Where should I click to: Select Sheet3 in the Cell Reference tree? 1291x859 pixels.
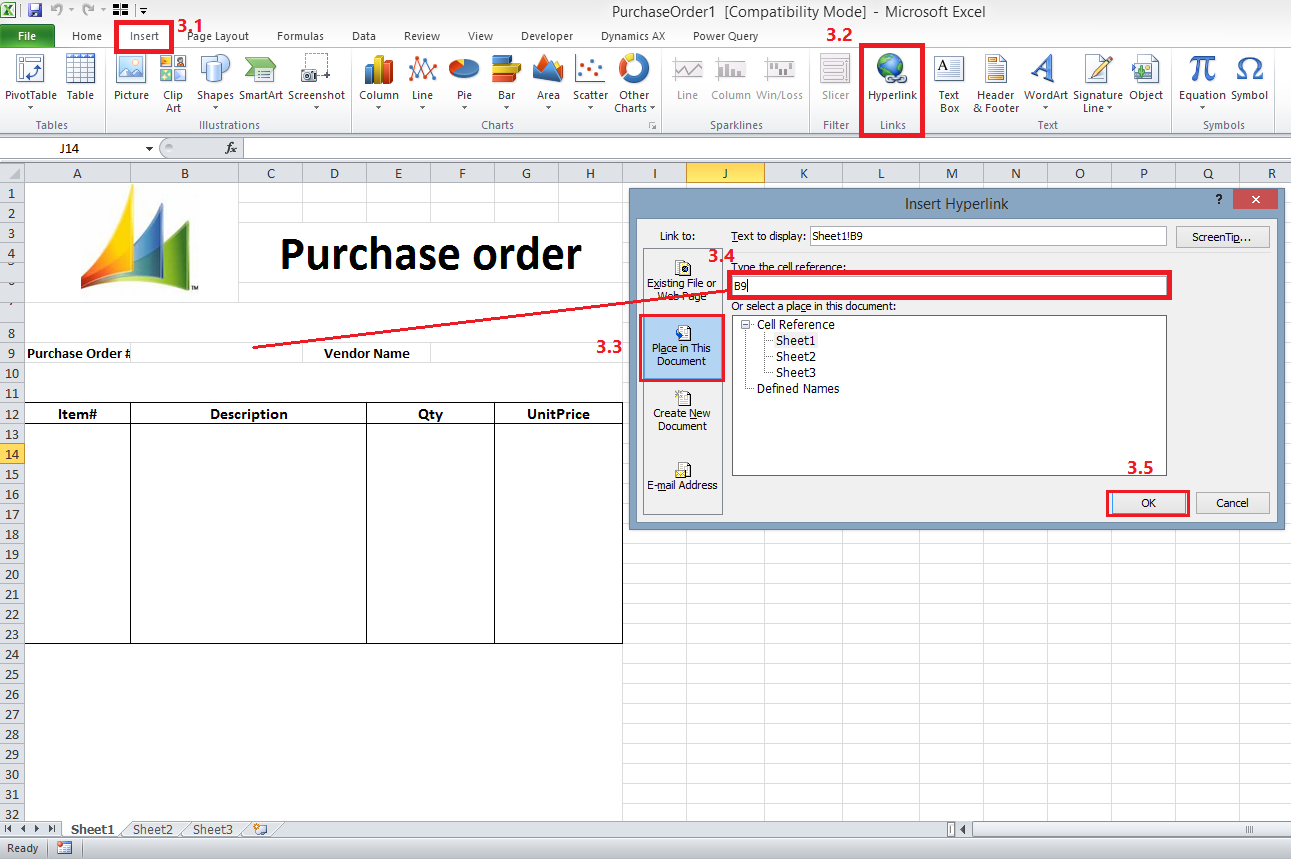(796, 373)
